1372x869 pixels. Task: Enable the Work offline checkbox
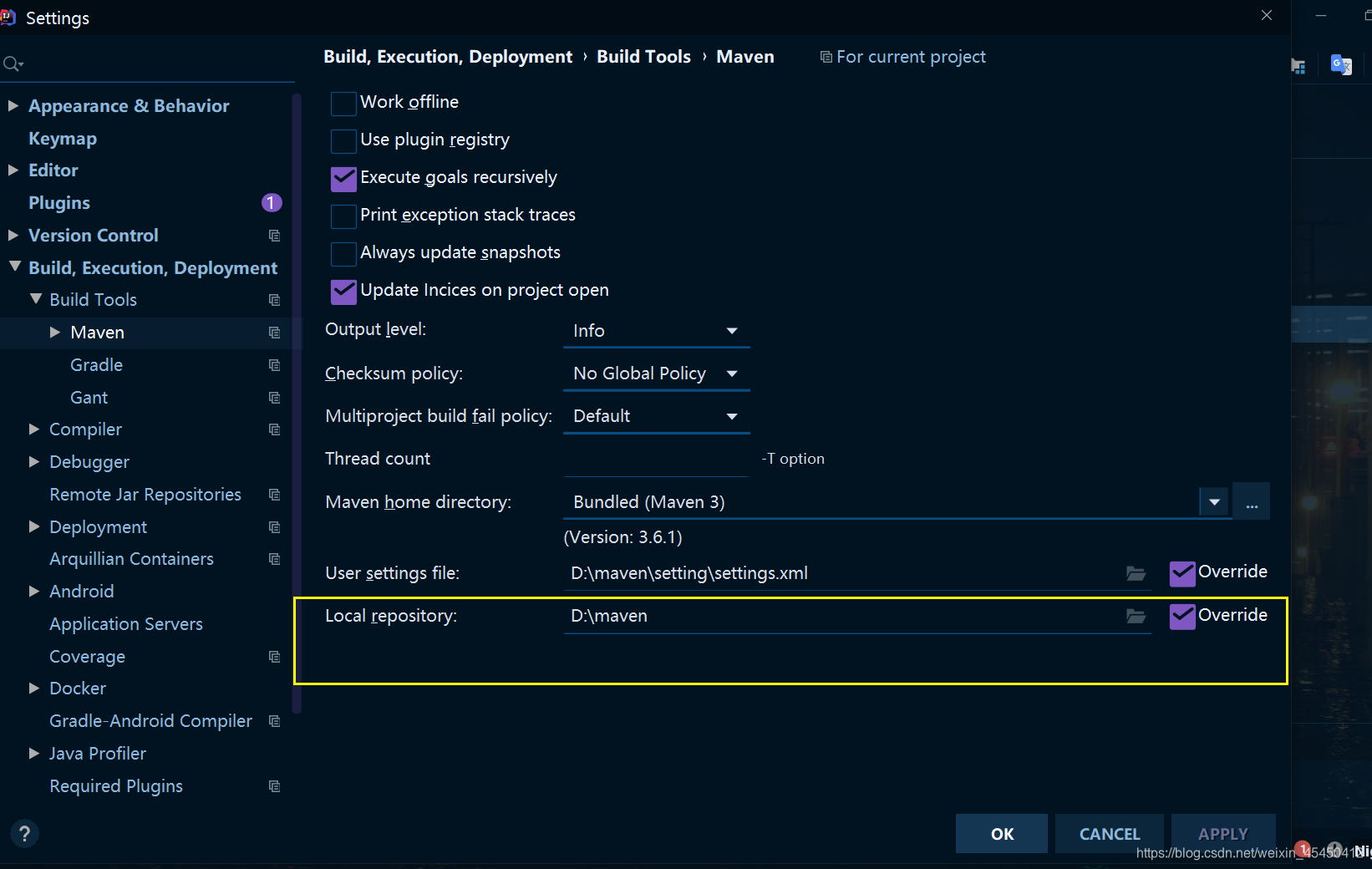343,103
